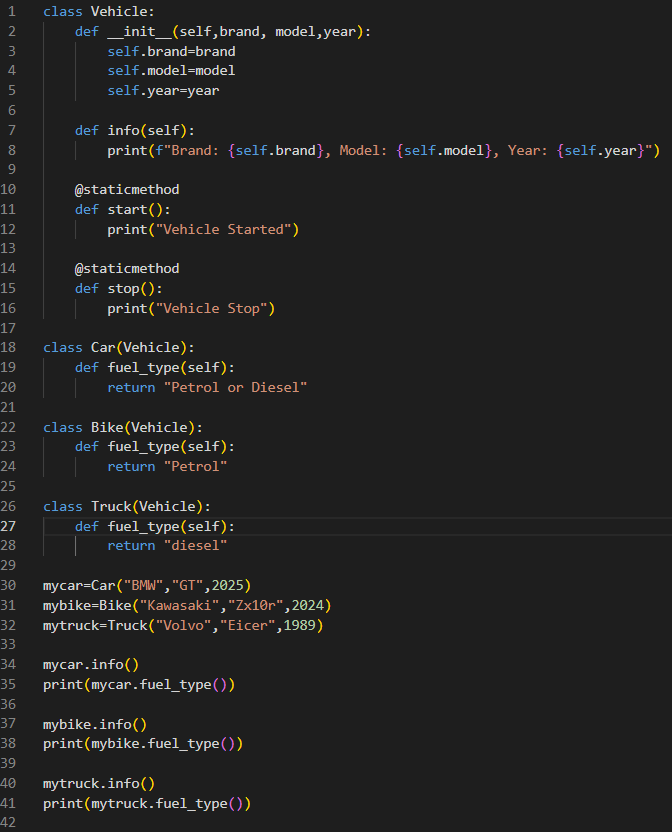The height and width of the screenshot is (832, 672).
Task: Click the 'start' method name
Action: point(127,210)
